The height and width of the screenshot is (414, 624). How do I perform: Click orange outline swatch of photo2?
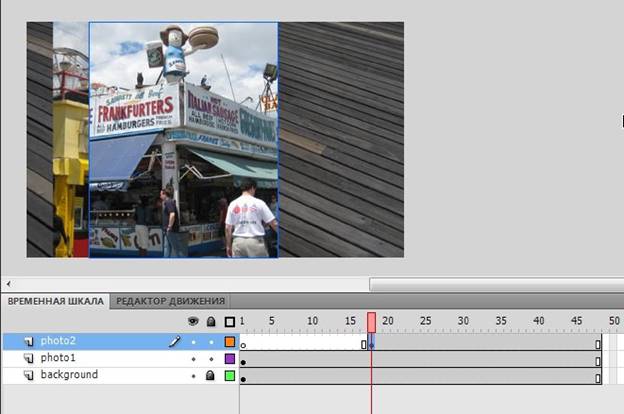[x=230, y=342]
